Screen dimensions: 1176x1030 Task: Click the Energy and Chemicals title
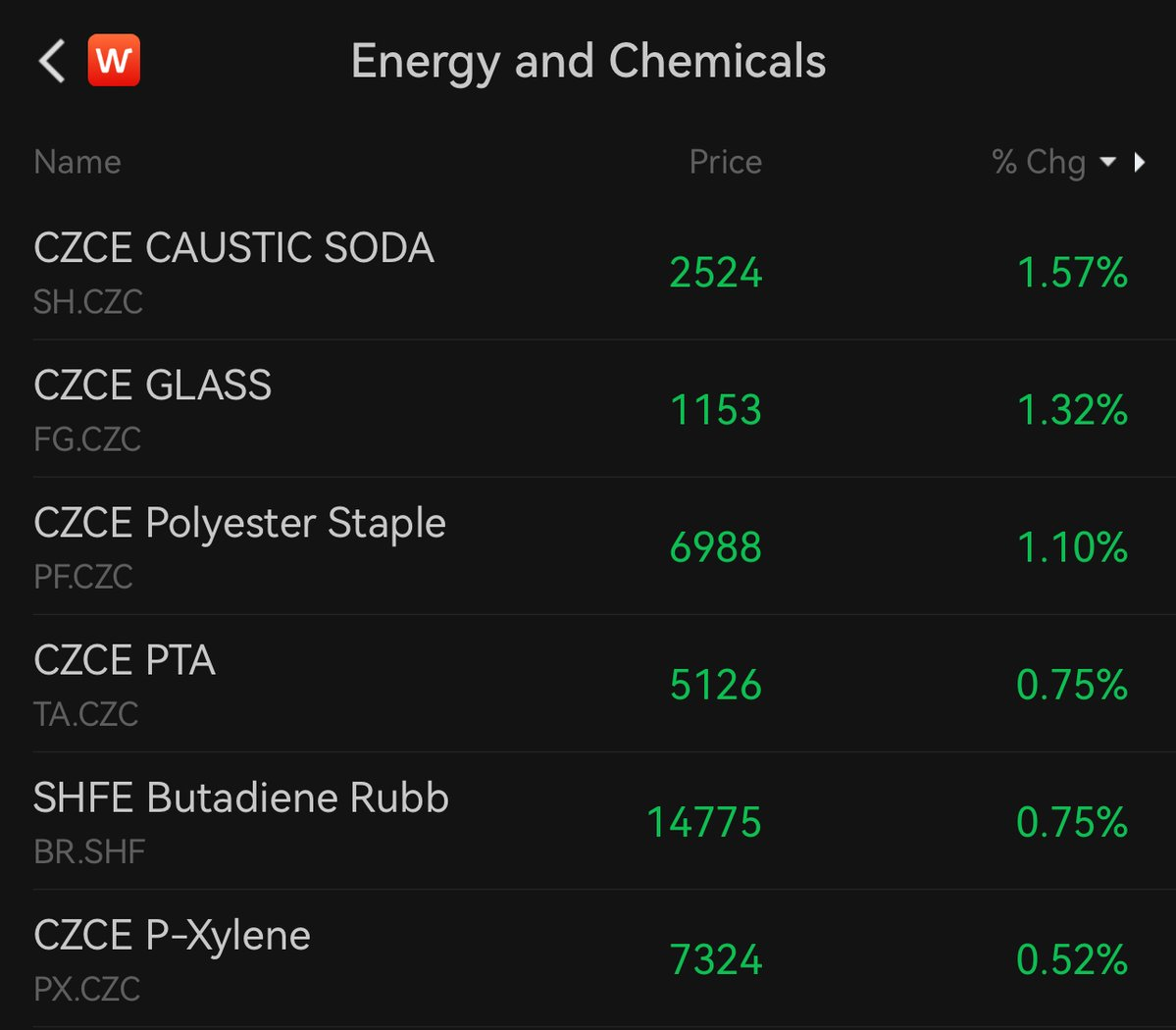coord(588,62)
